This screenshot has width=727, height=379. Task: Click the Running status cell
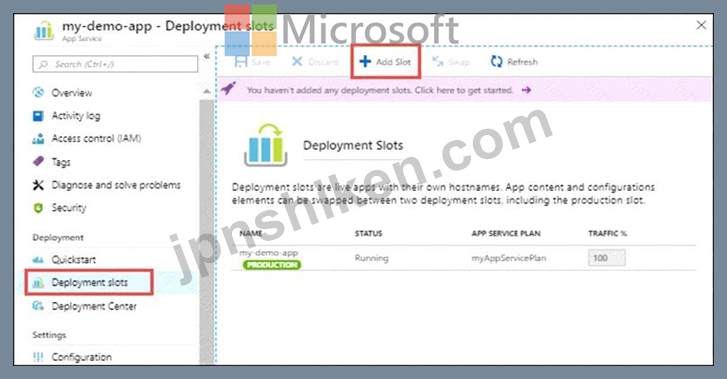tap(371, 258)
